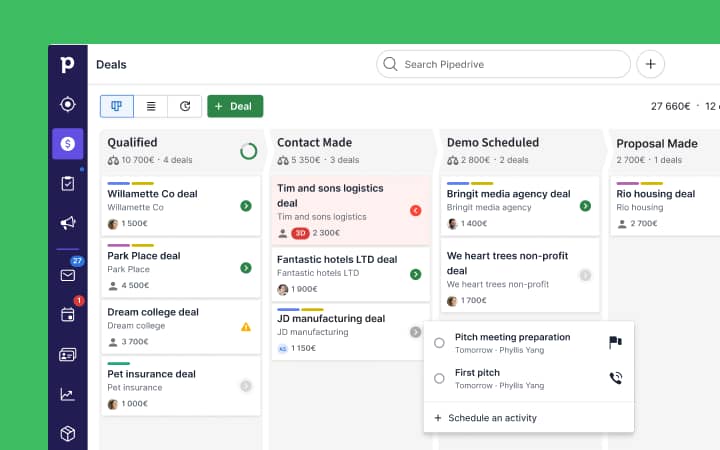Click Bringit media agency green activity arrow

point(585,206)
